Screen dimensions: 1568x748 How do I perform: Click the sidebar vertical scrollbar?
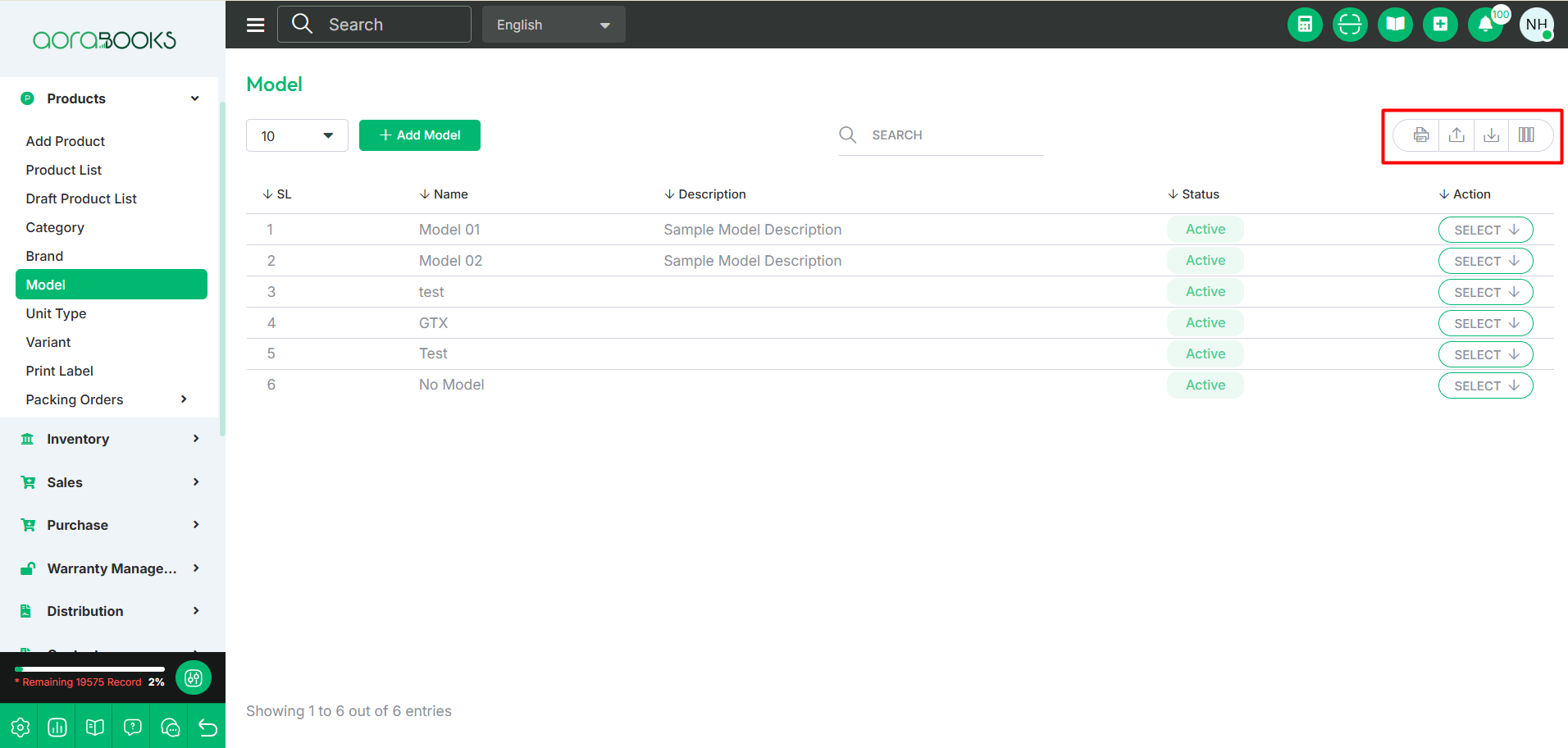[222, 271]
